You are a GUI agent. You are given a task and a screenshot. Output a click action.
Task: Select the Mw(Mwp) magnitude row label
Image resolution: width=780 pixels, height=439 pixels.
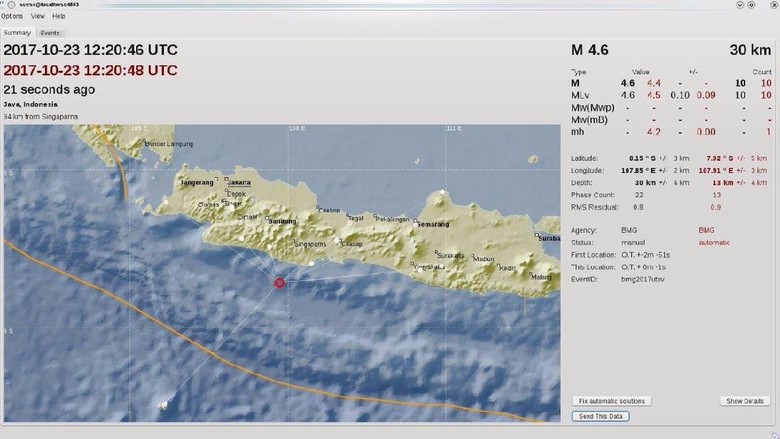[x=592, y=107]
